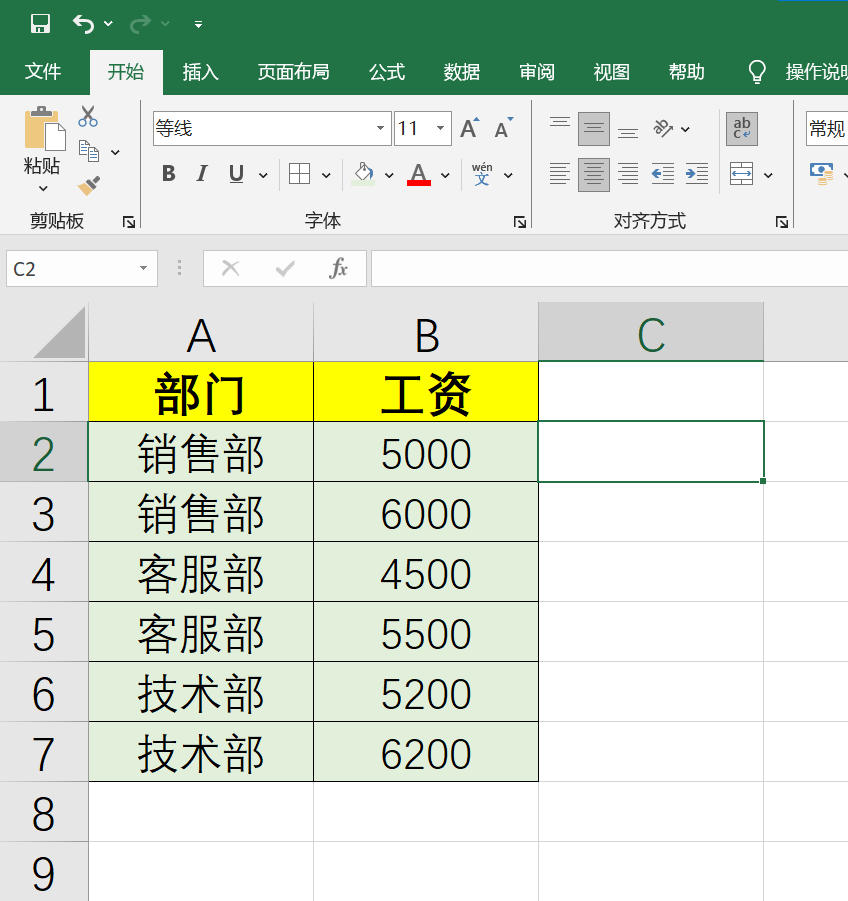Switch to the 插入 tab

coord(200,72)
